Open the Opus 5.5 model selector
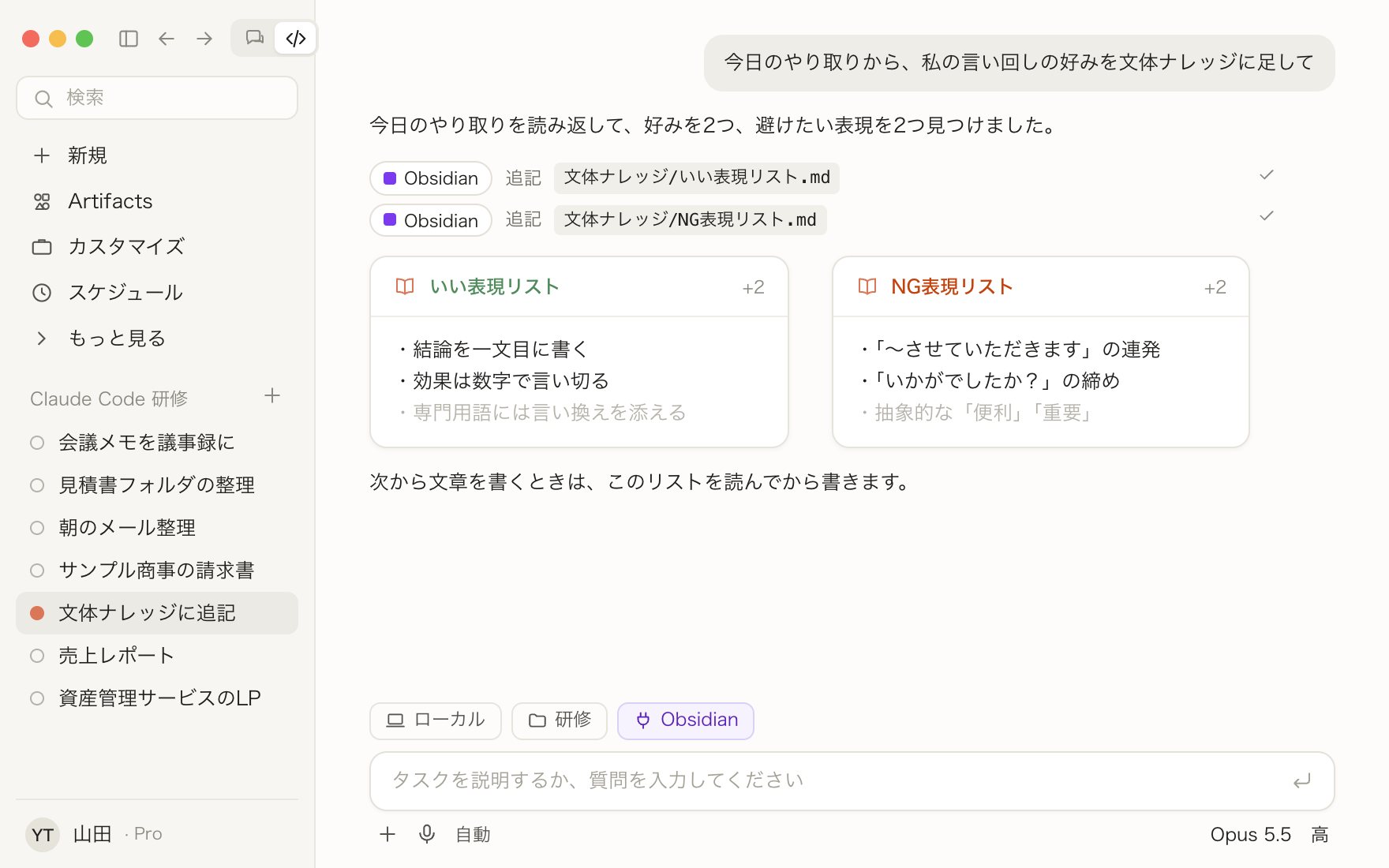 tap(1251, 834)
